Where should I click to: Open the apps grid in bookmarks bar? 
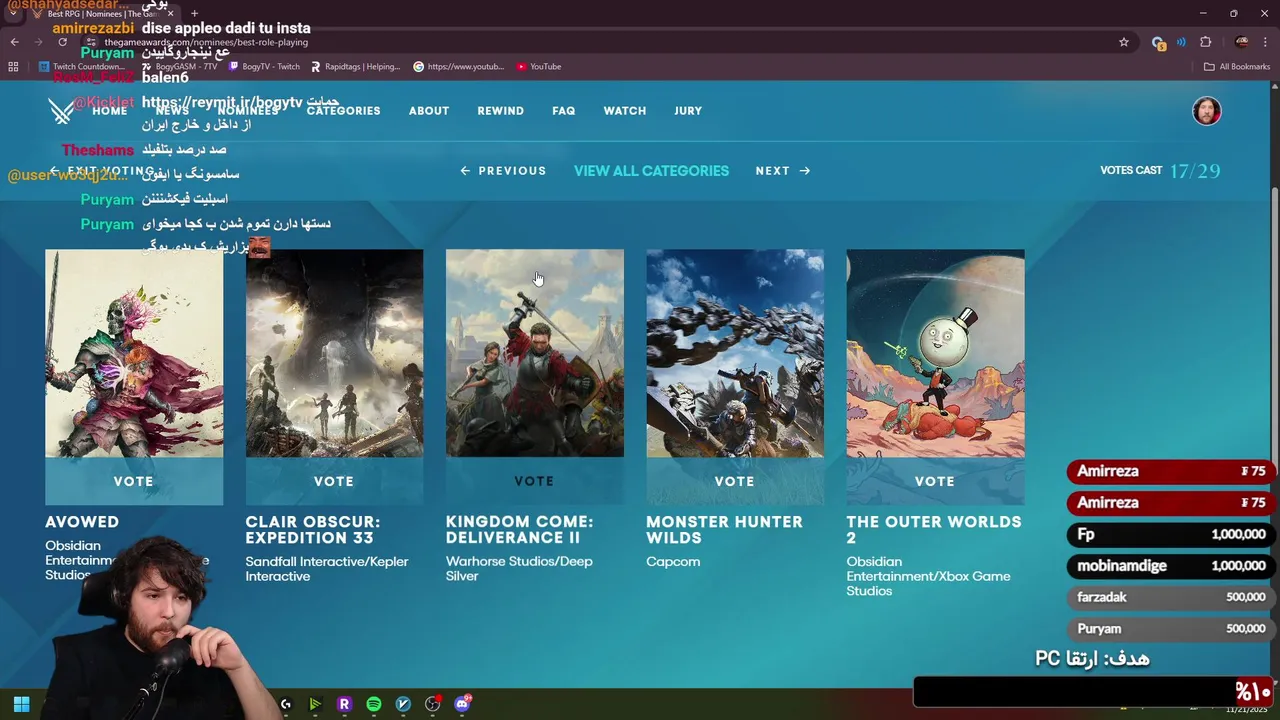point(13,67)
